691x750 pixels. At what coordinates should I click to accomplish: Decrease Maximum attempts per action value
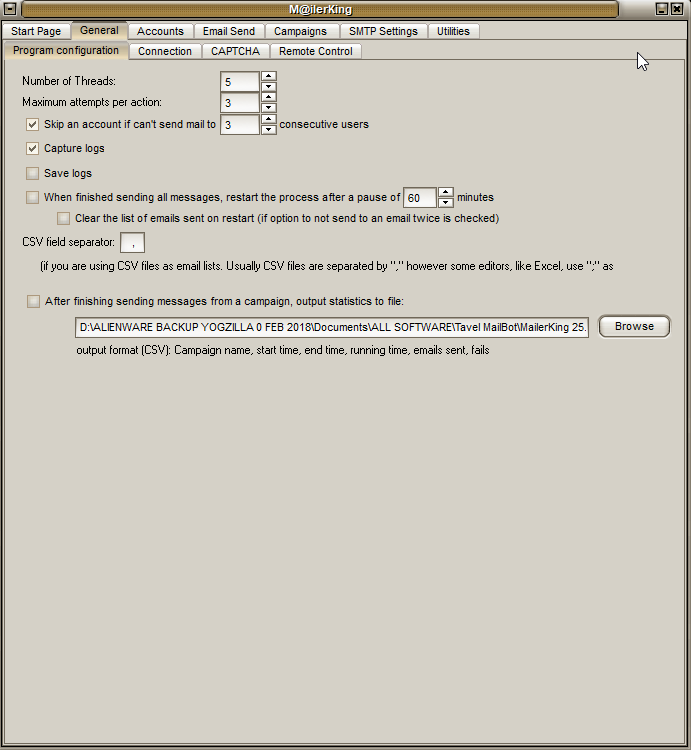[269, 108]
